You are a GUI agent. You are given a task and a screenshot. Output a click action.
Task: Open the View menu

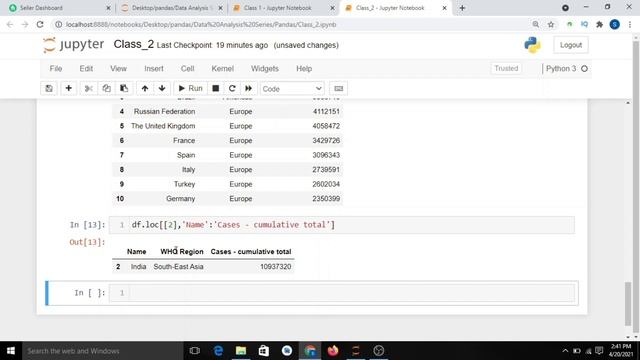click(x=118, y=69)
